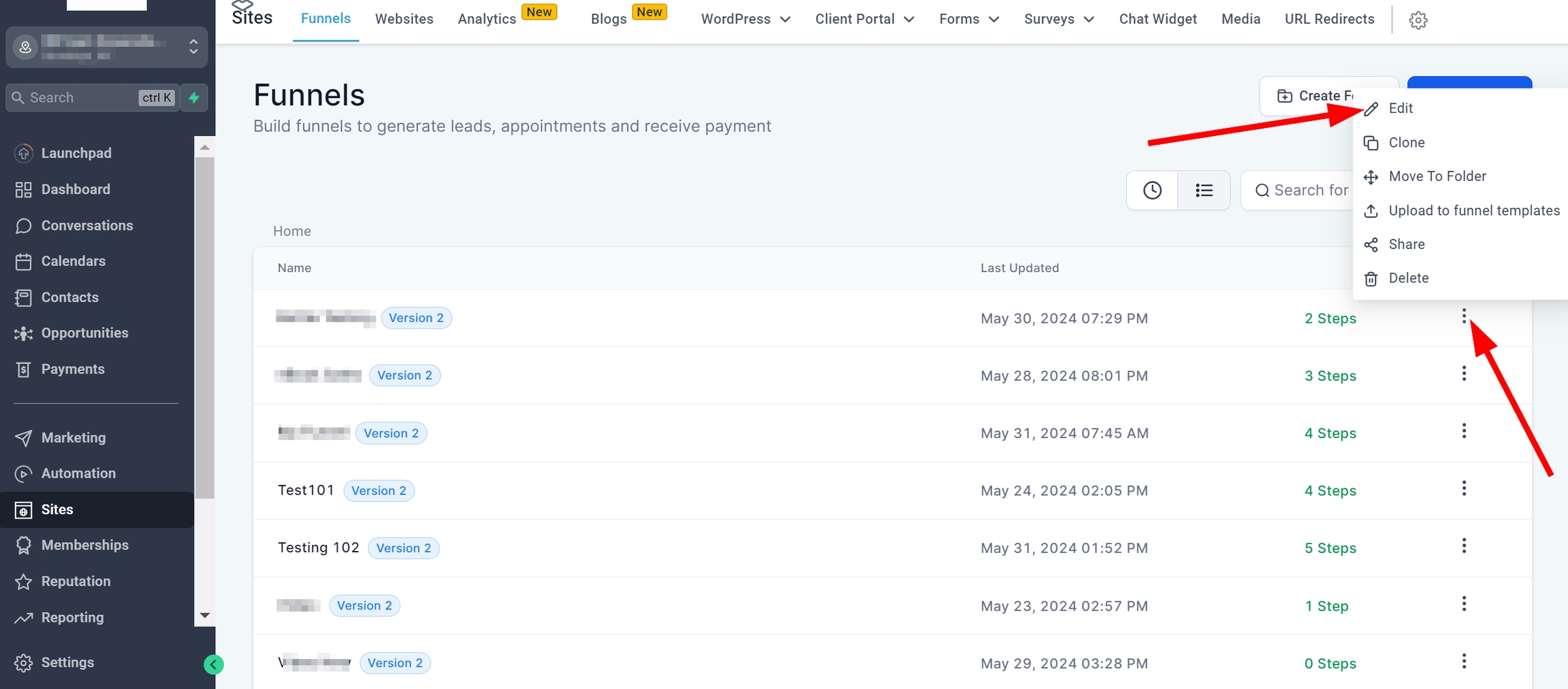Image resolution: width=1568 pixels, height=689 pixels.
Task: Click the sidebar scroll down arrow
Action: [204, 616]
